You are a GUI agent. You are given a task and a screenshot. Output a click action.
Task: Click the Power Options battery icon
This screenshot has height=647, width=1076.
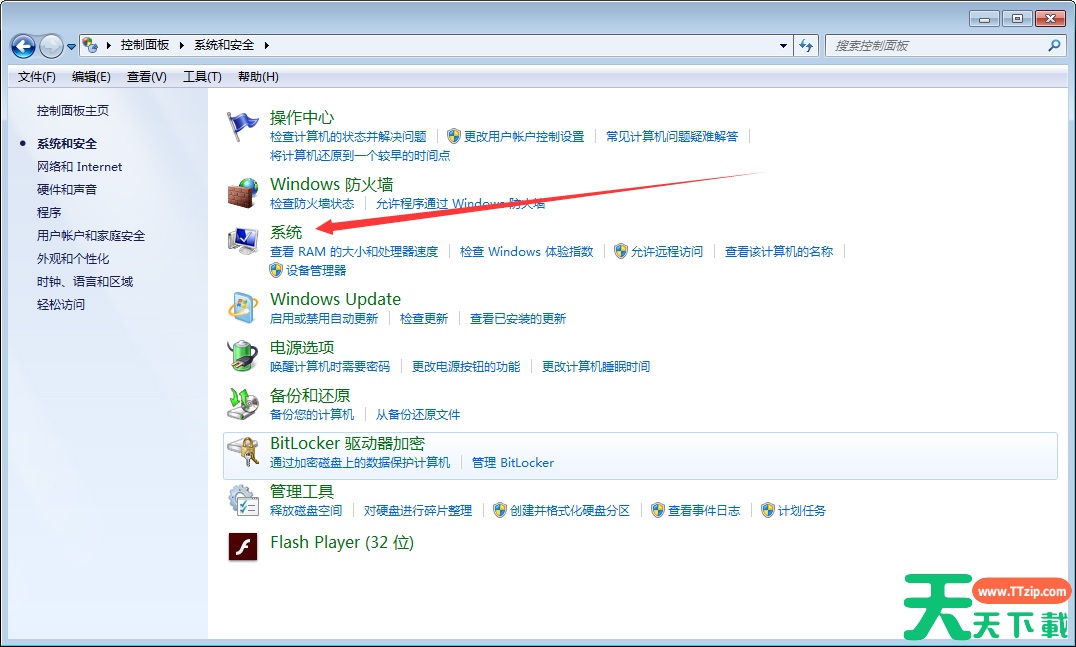click(242, 355)
